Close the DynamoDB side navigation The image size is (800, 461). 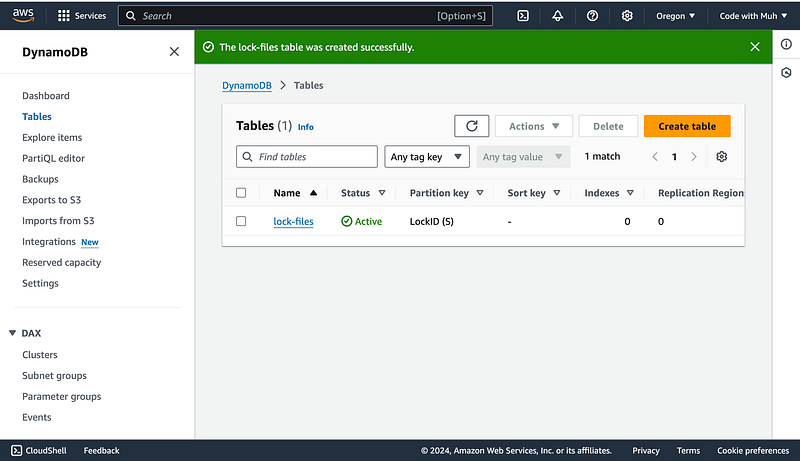coord(174,52)
